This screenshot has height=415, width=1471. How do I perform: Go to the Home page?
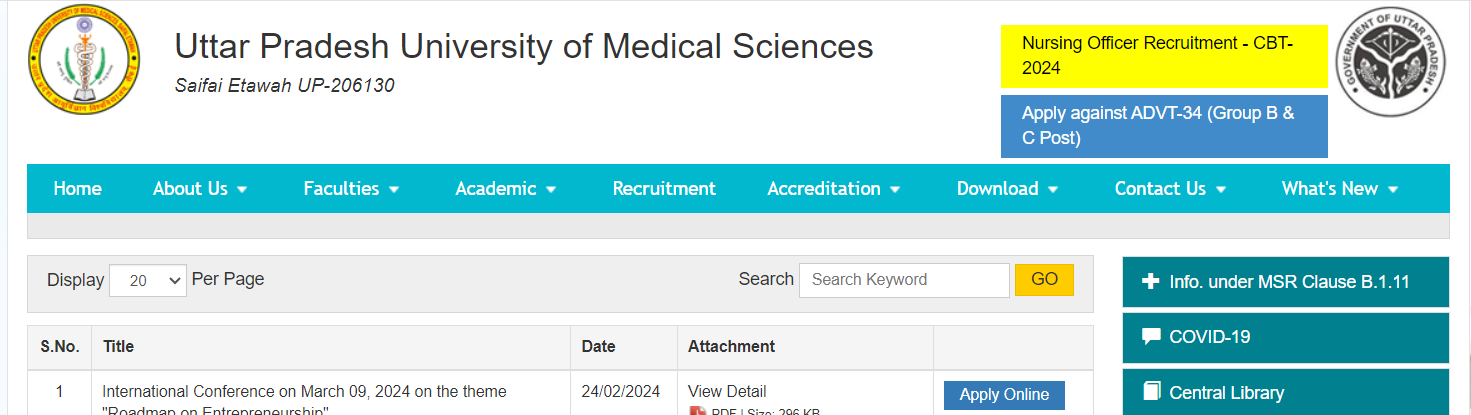coord(78,188)
